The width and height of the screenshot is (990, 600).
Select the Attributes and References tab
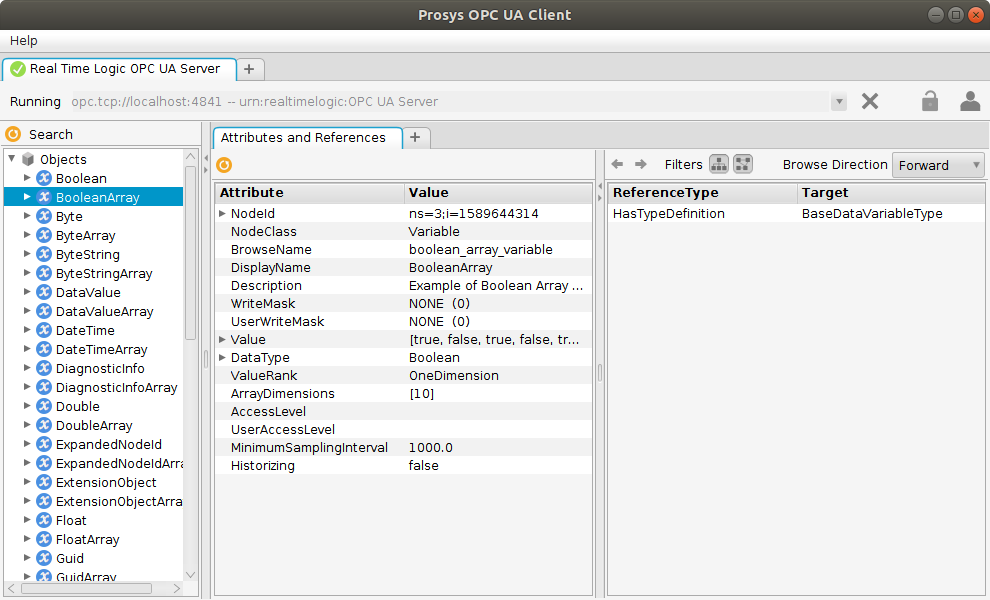coord(307,138)
